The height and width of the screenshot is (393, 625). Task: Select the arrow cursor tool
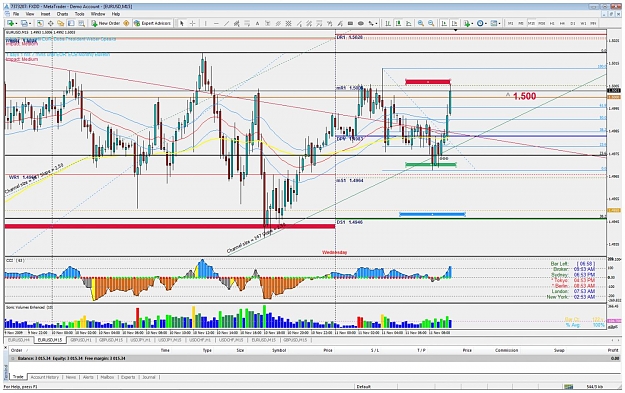click(182, 23)
